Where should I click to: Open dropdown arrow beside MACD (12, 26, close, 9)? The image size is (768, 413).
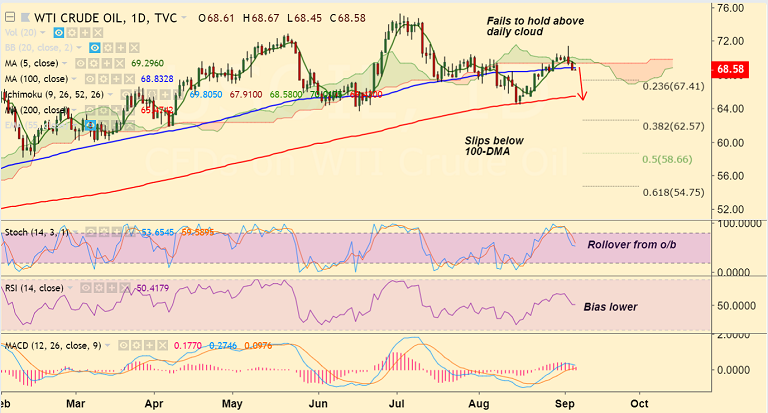tap(107, 345)
